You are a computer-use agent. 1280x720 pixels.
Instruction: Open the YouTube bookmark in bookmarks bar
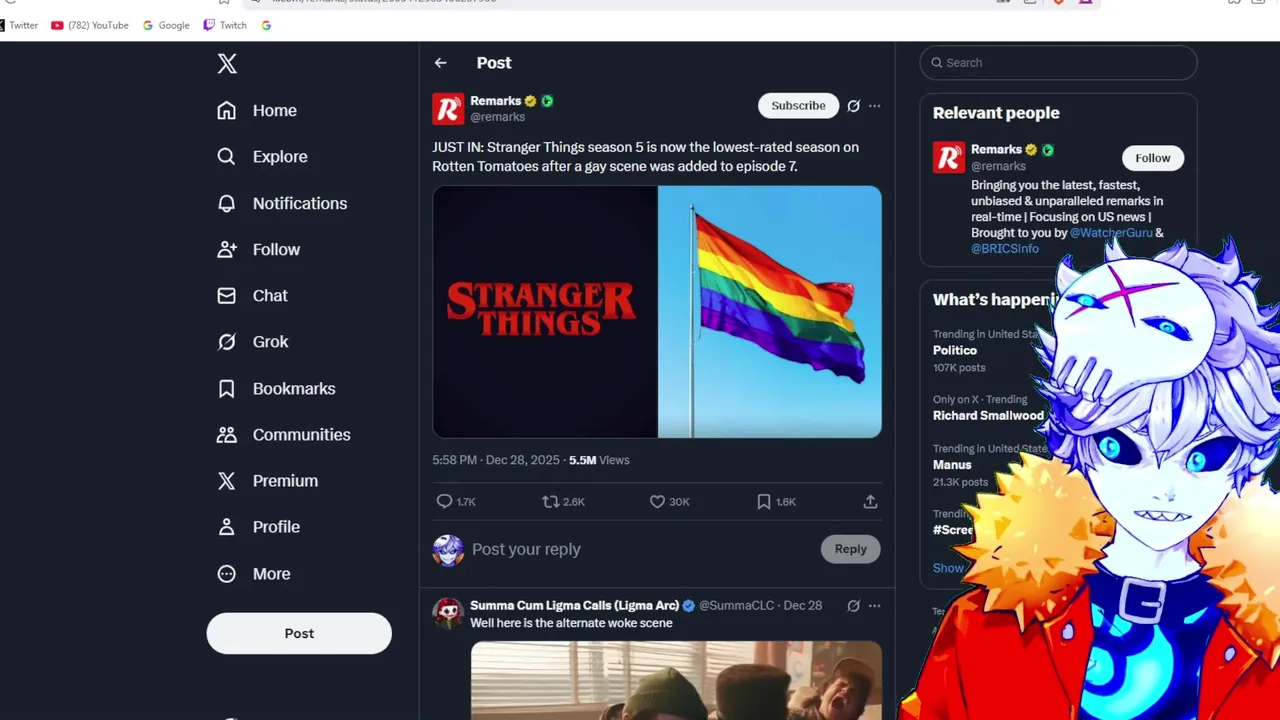[90, 25]
